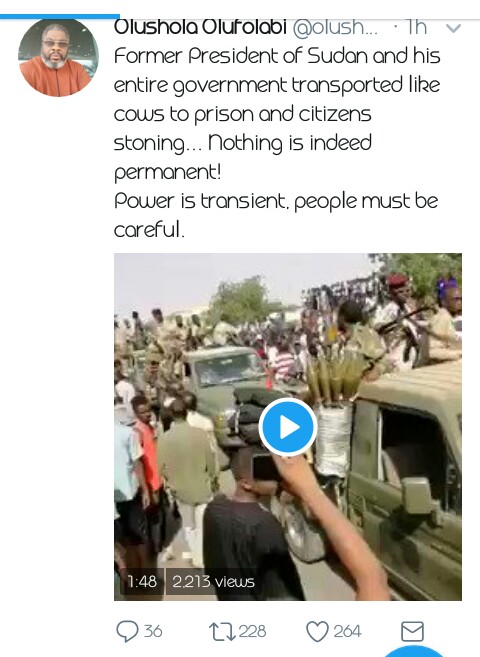View the 264 likes count

click(x=347, y=631)
